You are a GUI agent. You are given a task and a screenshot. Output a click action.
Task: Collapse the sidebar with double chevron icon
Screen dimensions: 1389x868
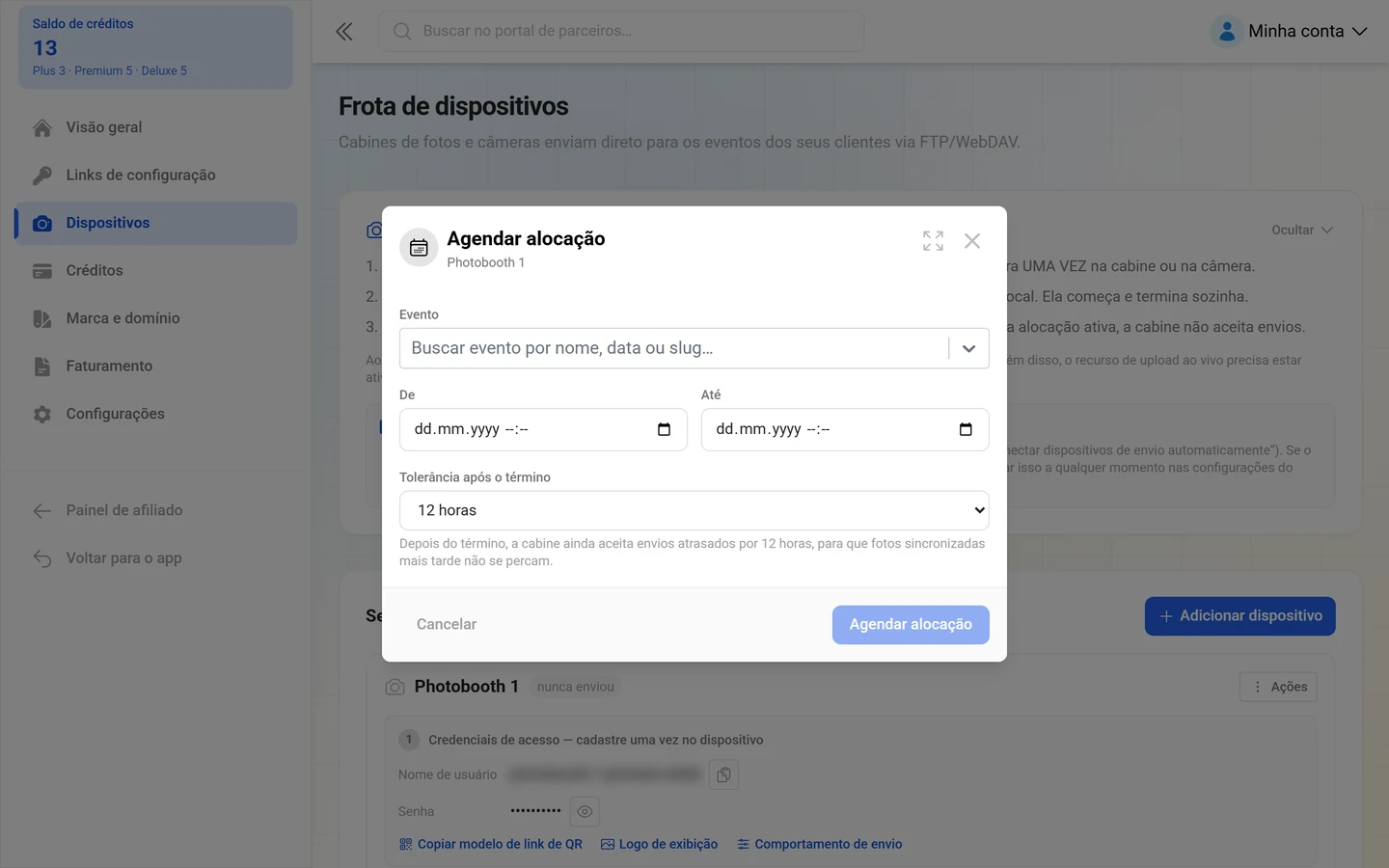tap(344, 32)
